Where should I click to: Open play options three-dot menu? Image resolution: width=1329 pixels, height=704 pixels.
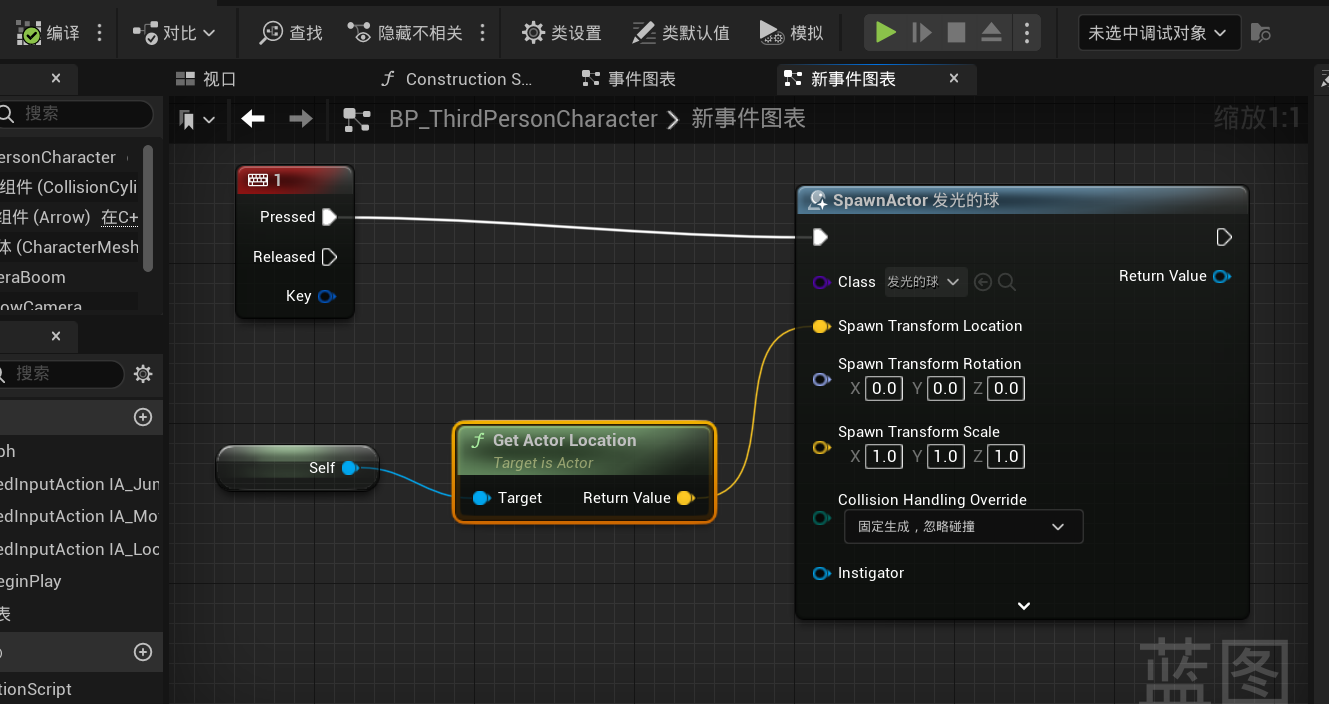coord(1026,33)
